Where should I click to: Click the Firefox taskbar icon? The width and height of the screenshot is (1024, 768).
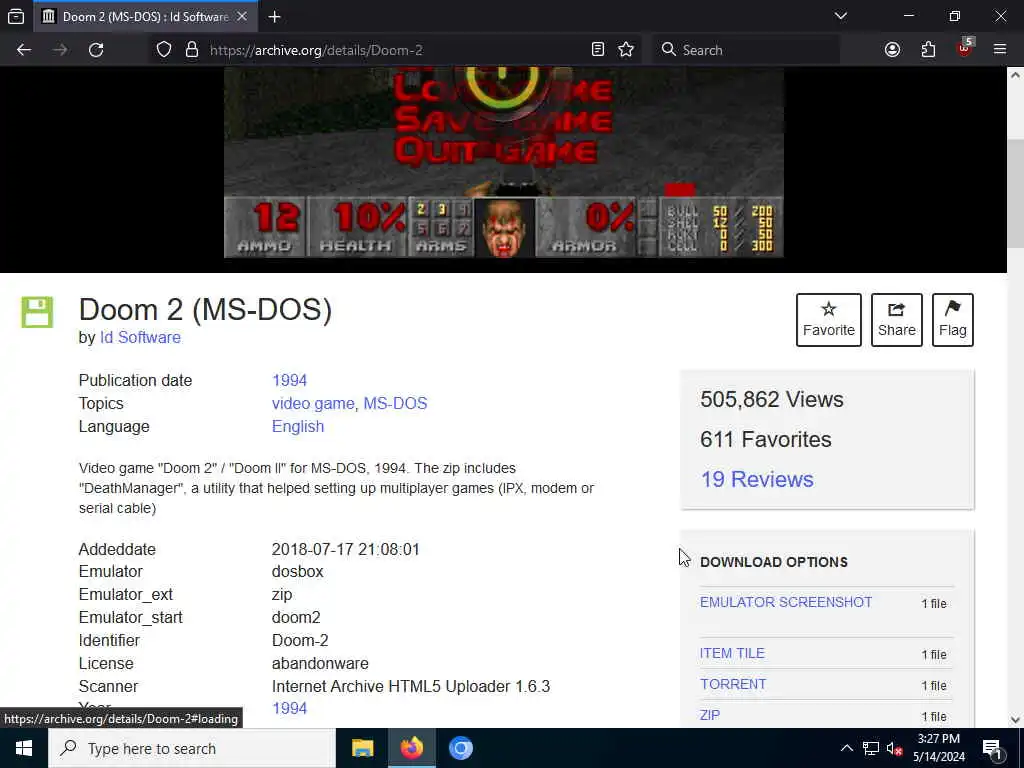point(411,748)
